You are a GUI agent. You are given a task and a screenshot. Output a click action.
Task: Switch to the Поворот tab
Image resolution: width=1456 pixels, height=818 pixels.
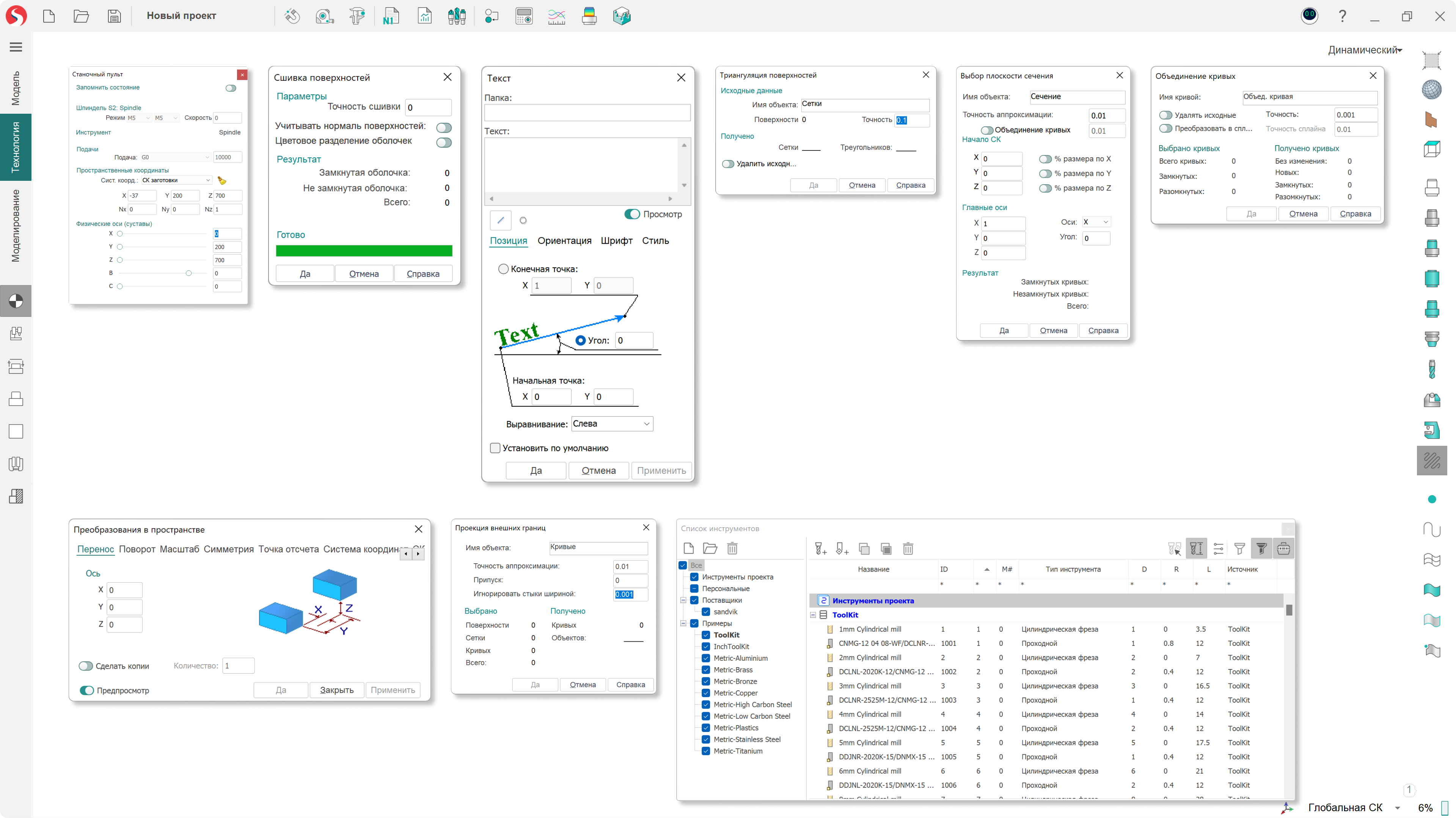(x=137, y=549)
